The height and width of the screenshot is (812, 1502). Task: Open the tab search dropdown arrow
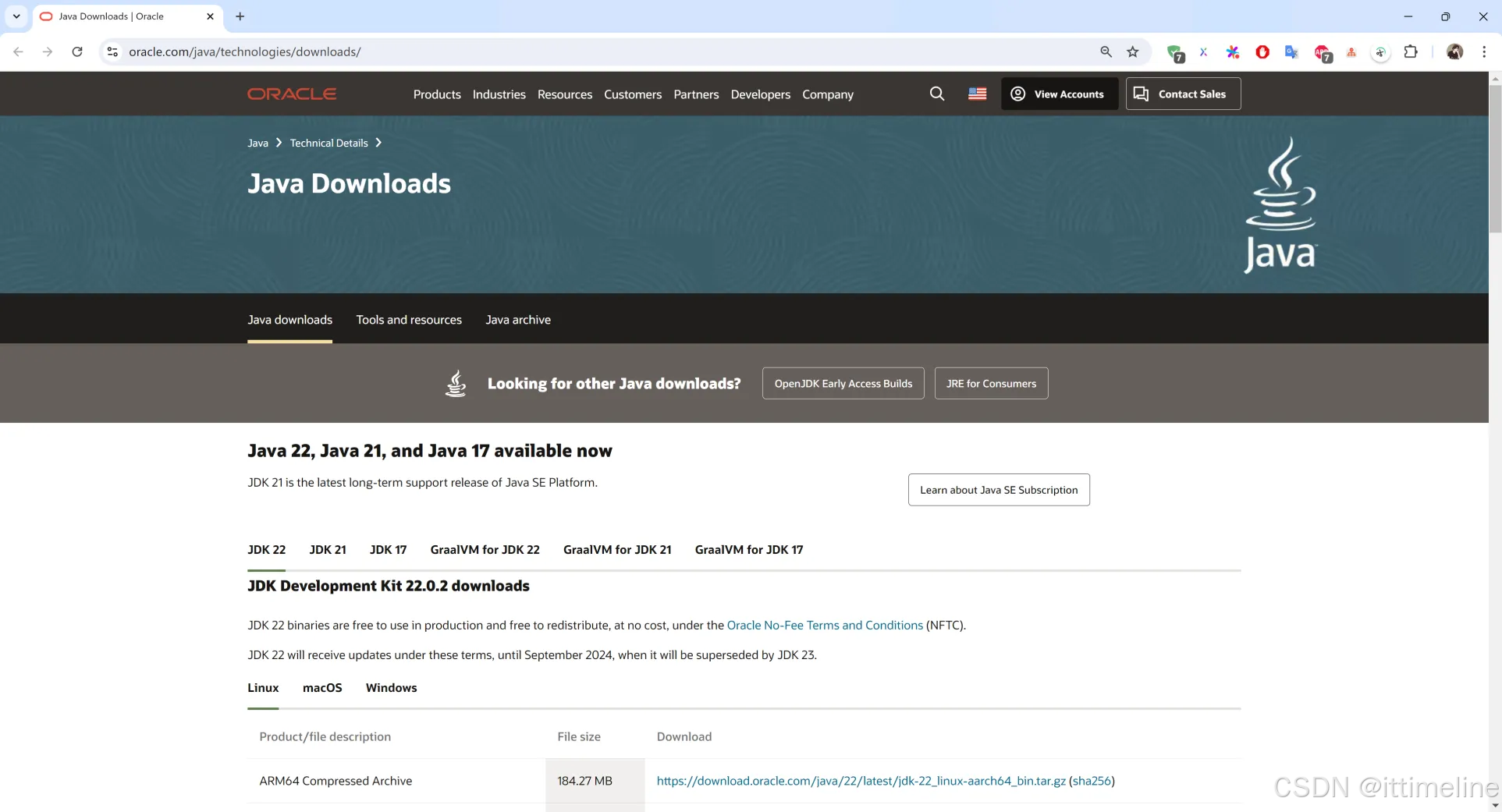click(16, 16)
